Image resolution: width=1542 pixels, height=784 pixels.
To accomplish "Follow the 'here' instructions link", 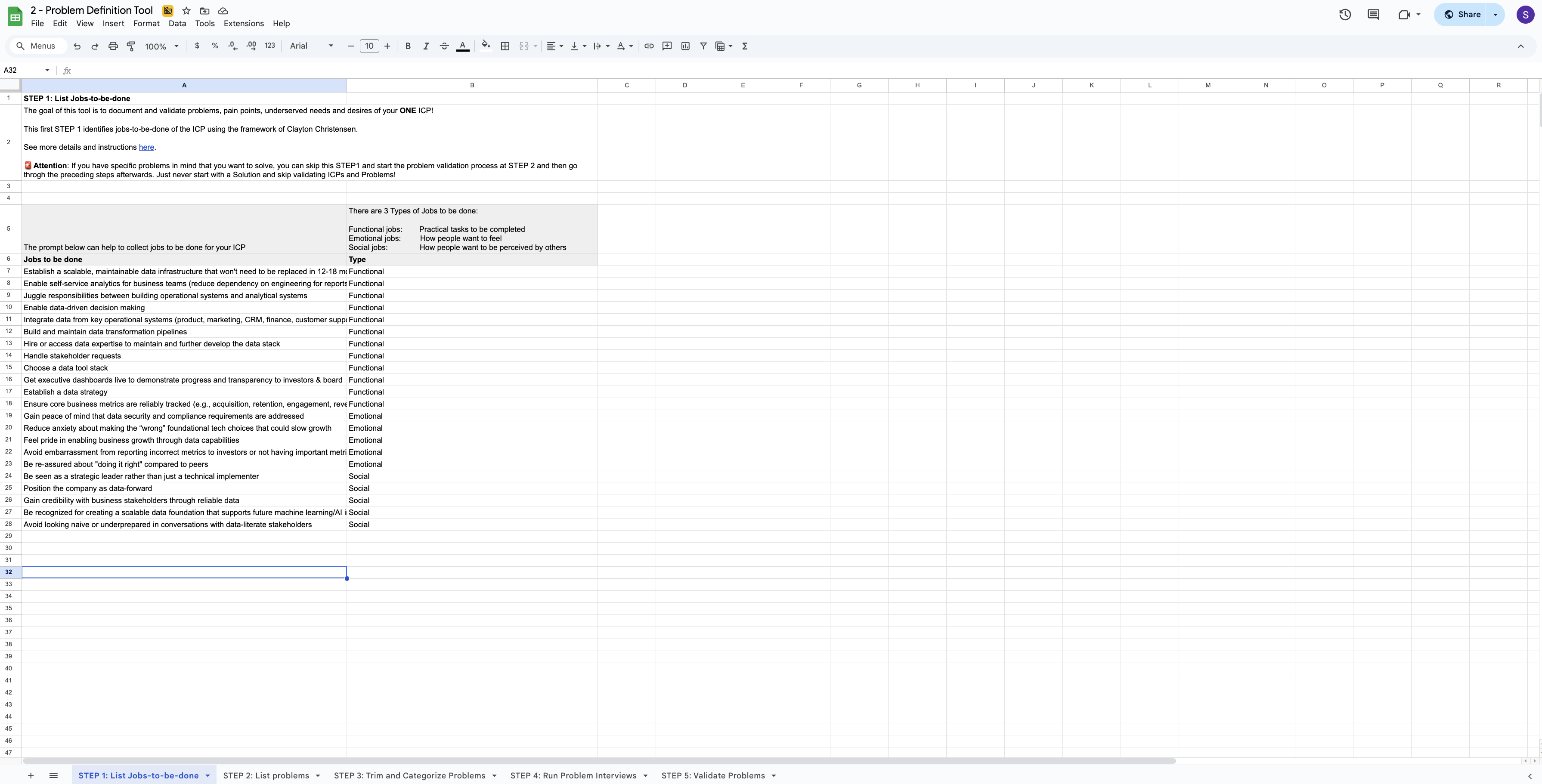I will pos(146,147).
